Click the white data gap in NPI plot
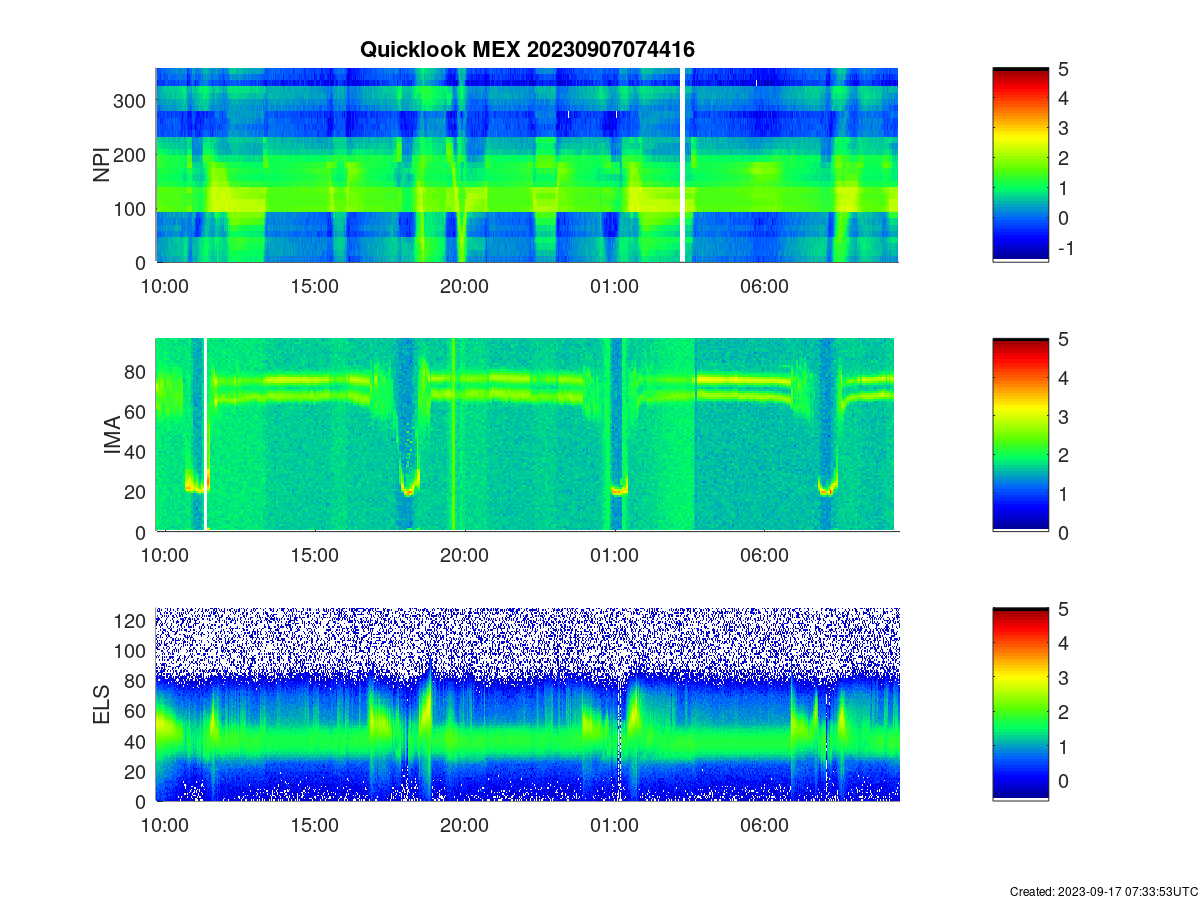This screenshot has width=1200, height=900. click(683, 165)
